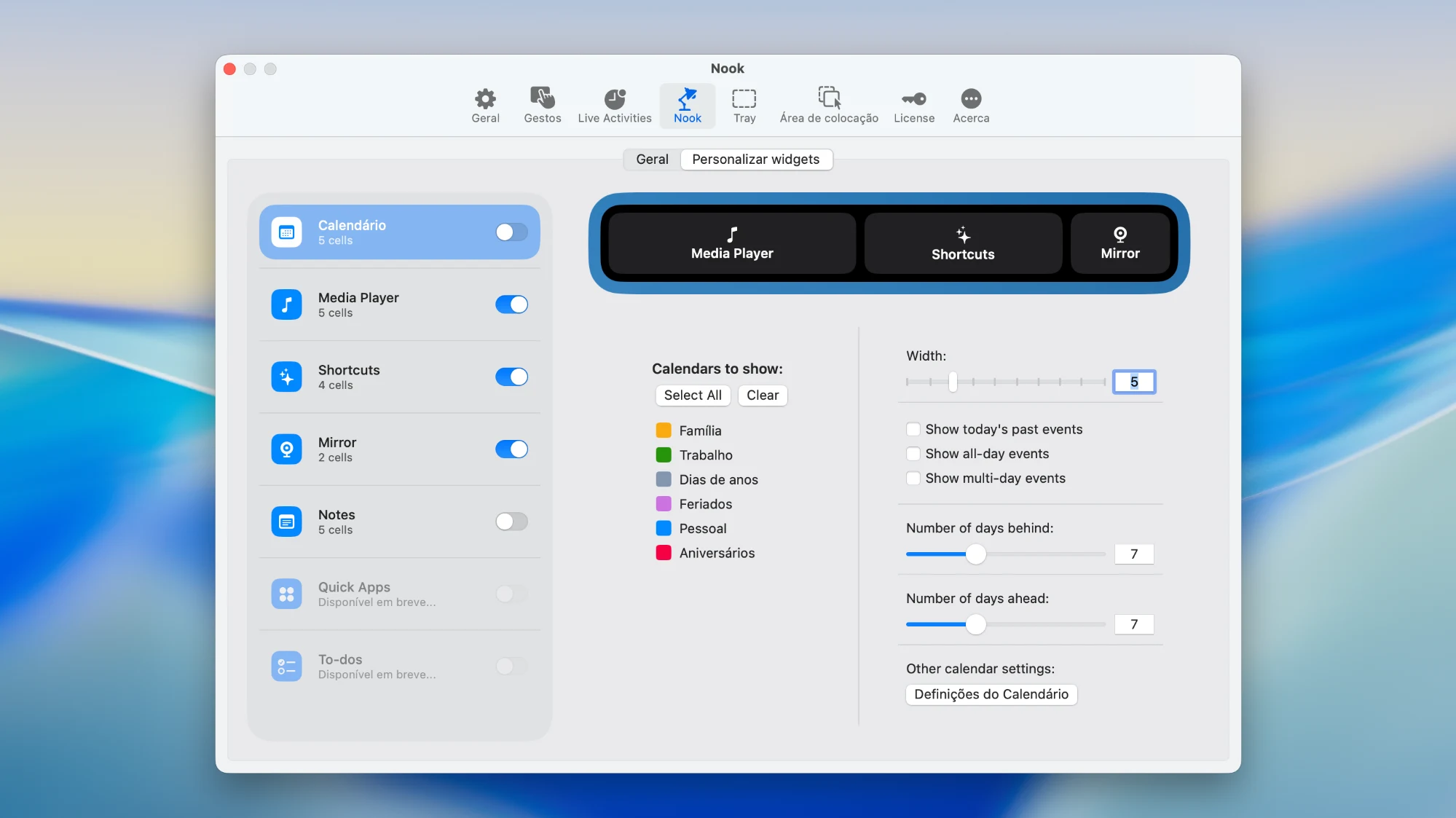
Task: Select the Personalizar widgets tab
Action: pos(755,160)
